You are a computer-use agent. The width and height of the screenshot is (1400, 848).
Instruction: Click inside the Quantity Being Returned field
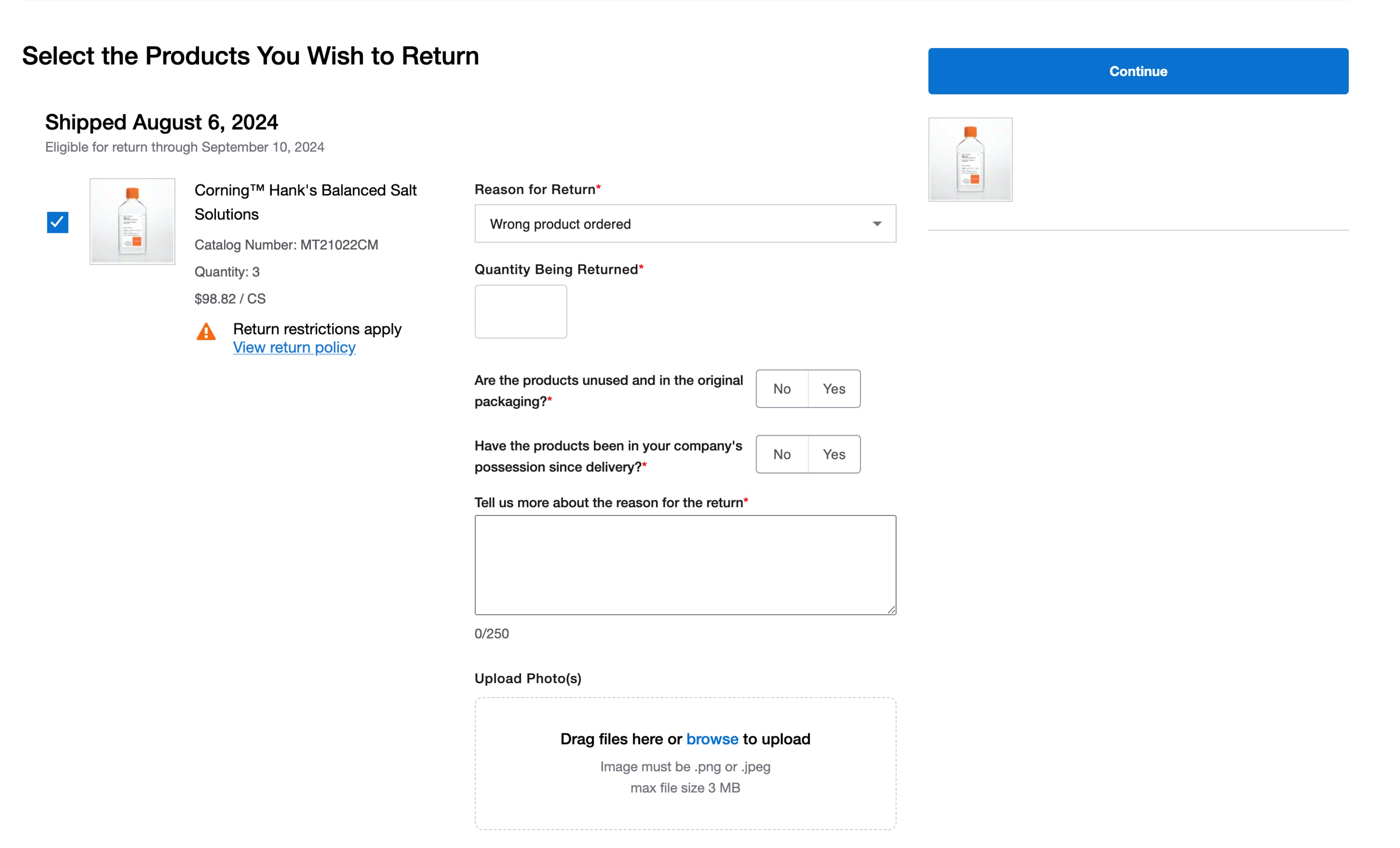click(x=520, y=311)
